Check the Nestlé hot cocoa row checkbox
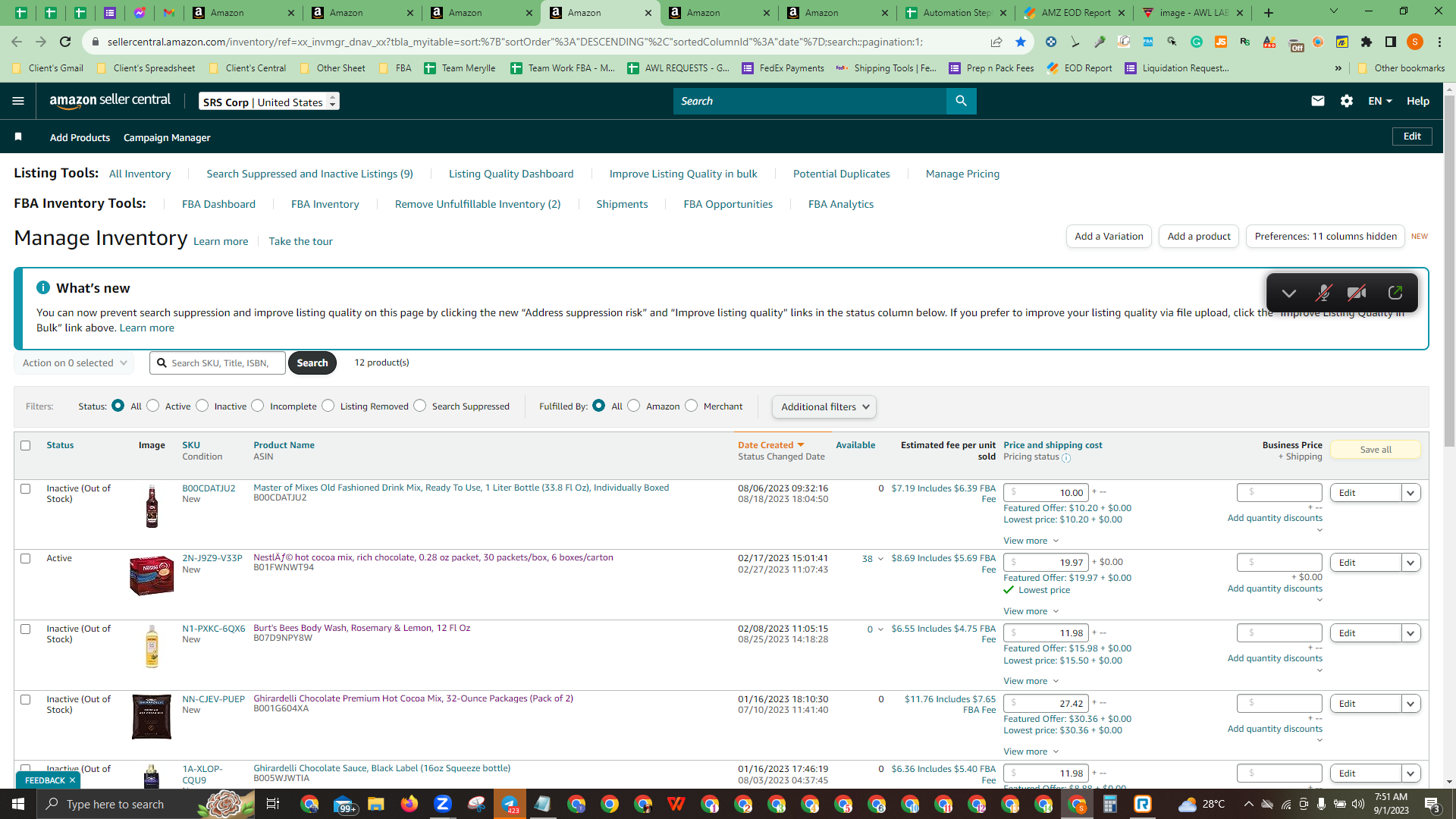 click(x=26, y=558)
